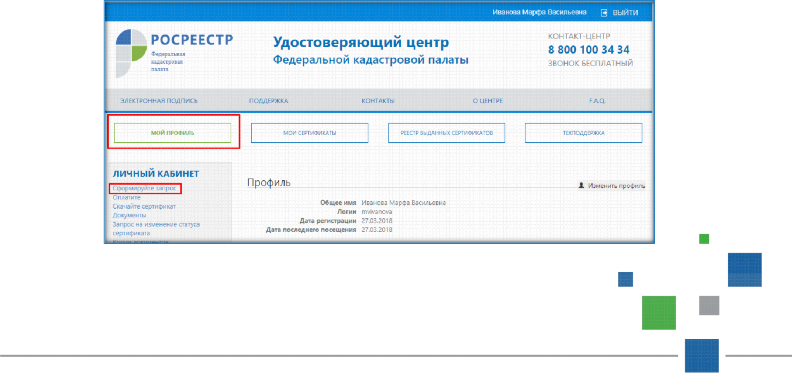The image size is (792, 375).
Task: Click ЗВОНОК БЕСПЛАТНЫЙ text
Action: 590,64
